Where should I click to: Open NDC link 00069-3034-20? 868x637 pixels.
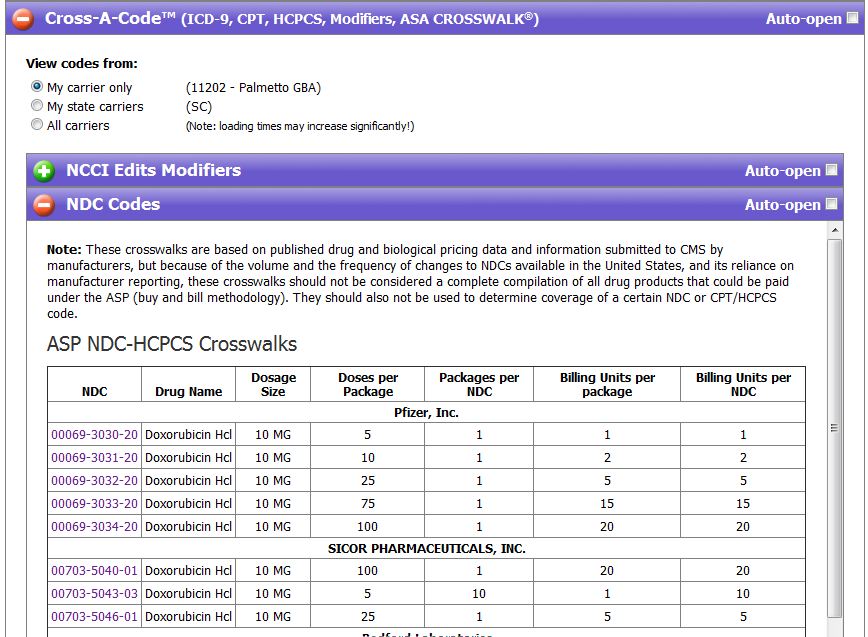(x=94, y=526)
